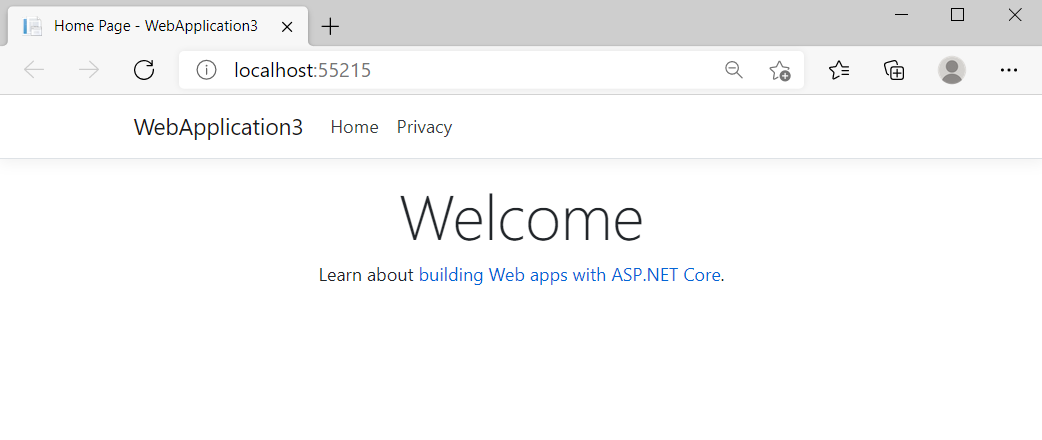Viewport: 1042px width, 440px height.
Task: Go to the Home nav item
Action: [354, 127]
